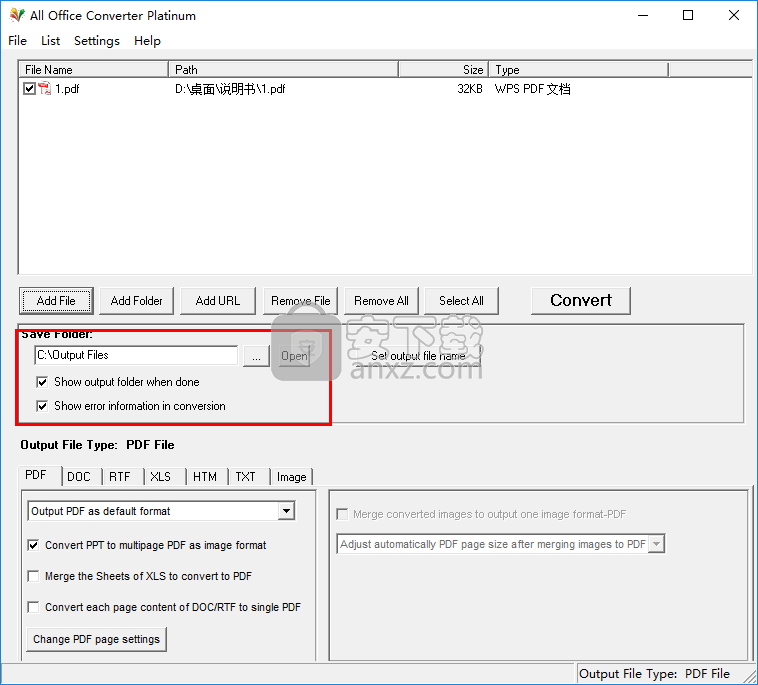Switch to the HTM tab
The height and width of the screenshot is (685, 758).
[x=207, y=477]
